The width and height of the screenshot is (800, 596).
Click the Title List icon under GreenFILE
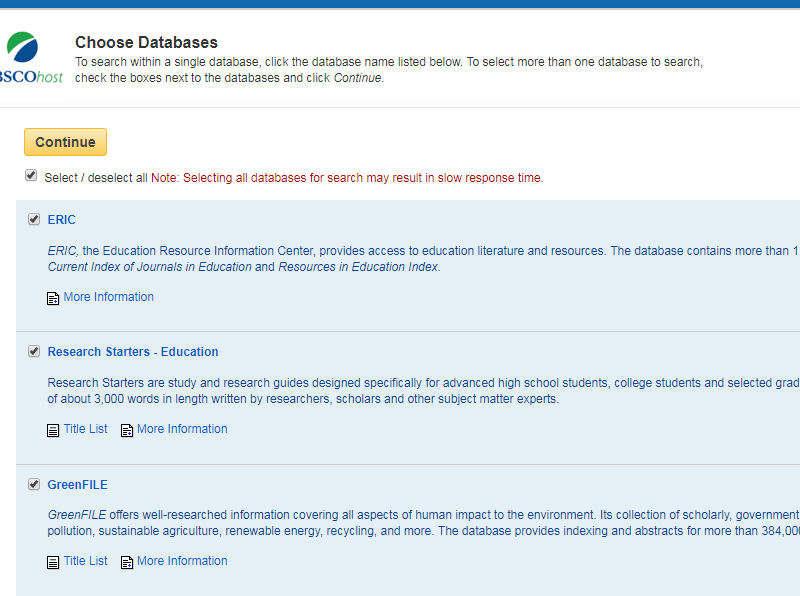click(x=53, y=562)
